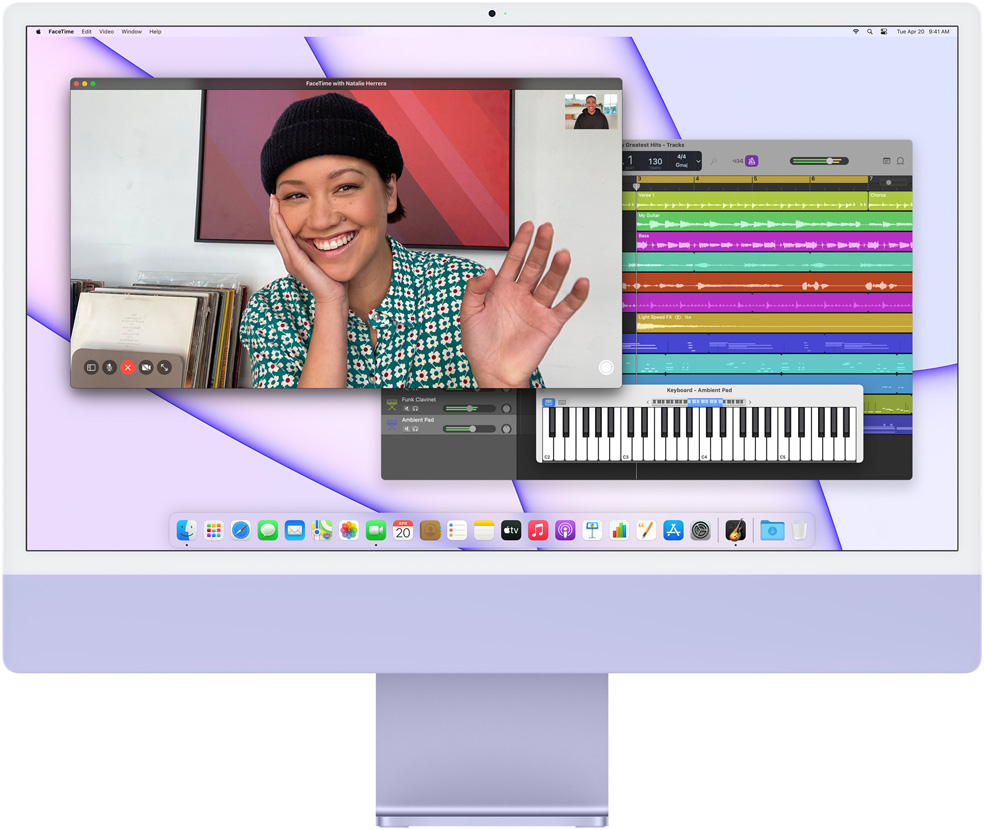Mute the Funk Clavinet track

[x=405, y=407]
